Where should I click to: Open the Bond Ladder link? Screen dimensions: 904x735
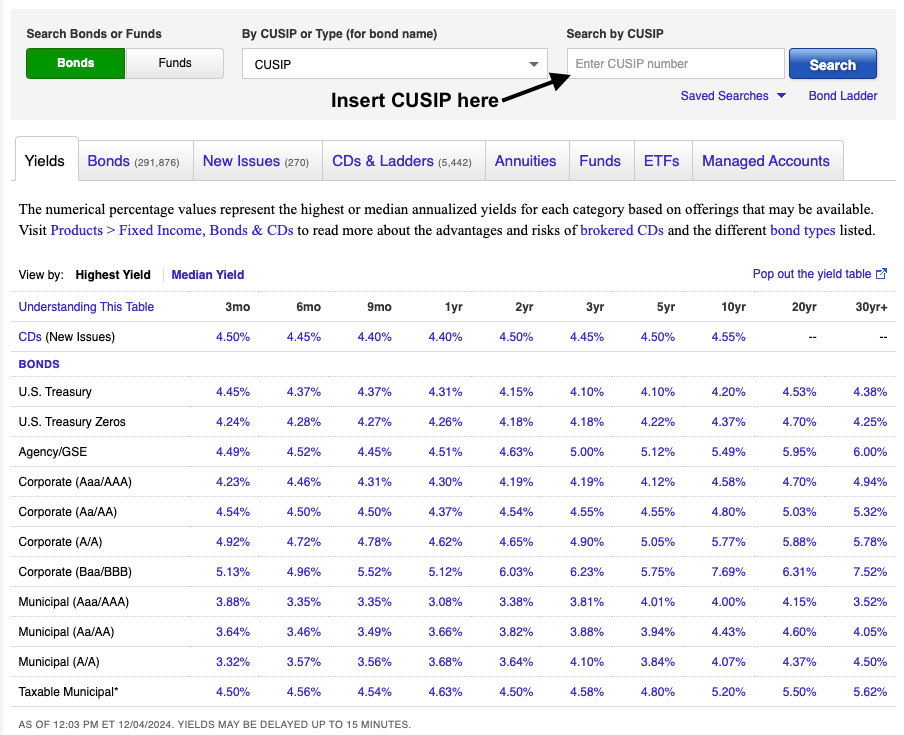point(843,96)
